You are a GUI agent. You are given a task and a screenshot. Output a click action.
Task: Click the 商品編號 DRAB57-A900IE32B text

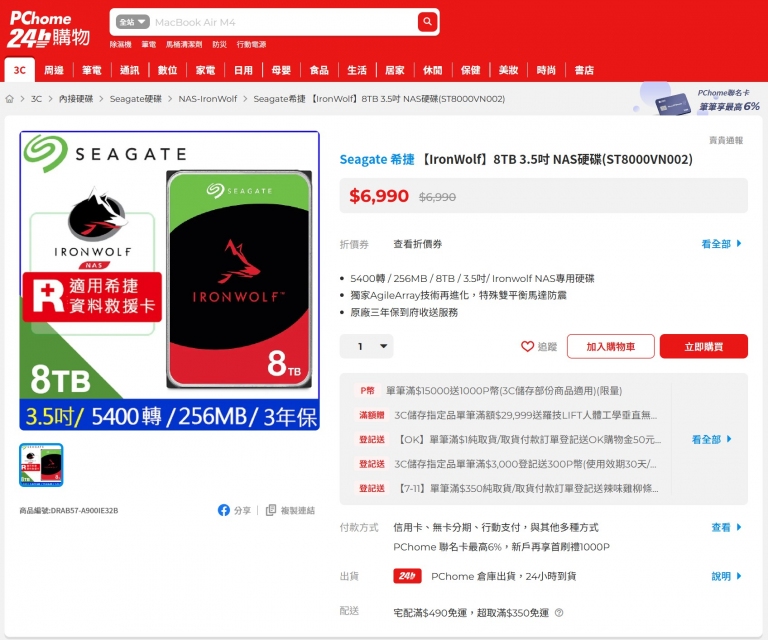(x=69, y=511)
